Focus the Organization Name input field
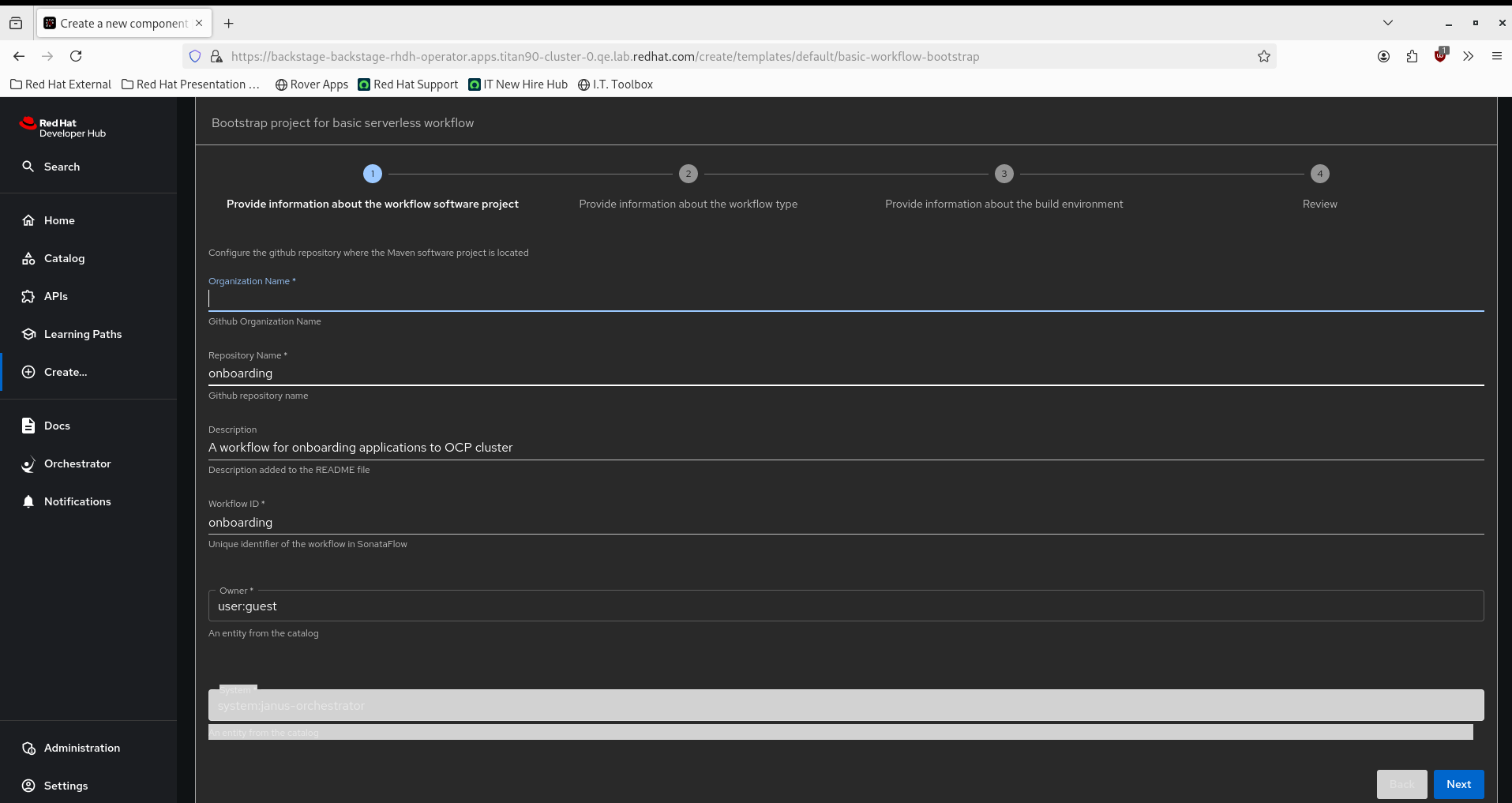The width and height of the screenshot is (1512, 803). click(846, 298)
